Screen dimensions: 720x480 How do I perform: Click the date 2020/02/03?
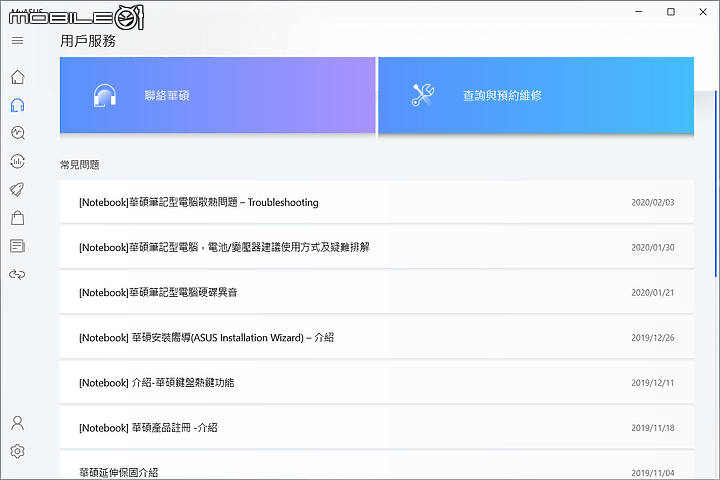pyautogui.click(x=652, y=202)
